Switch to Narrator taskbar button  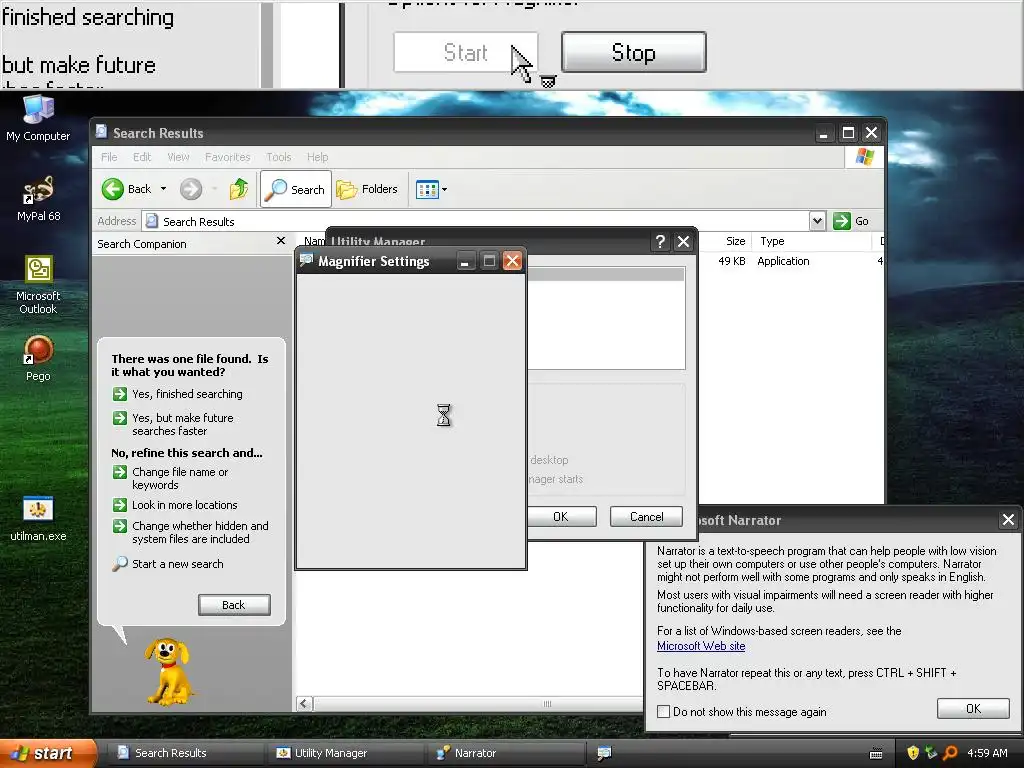click(x=507, y=753)
